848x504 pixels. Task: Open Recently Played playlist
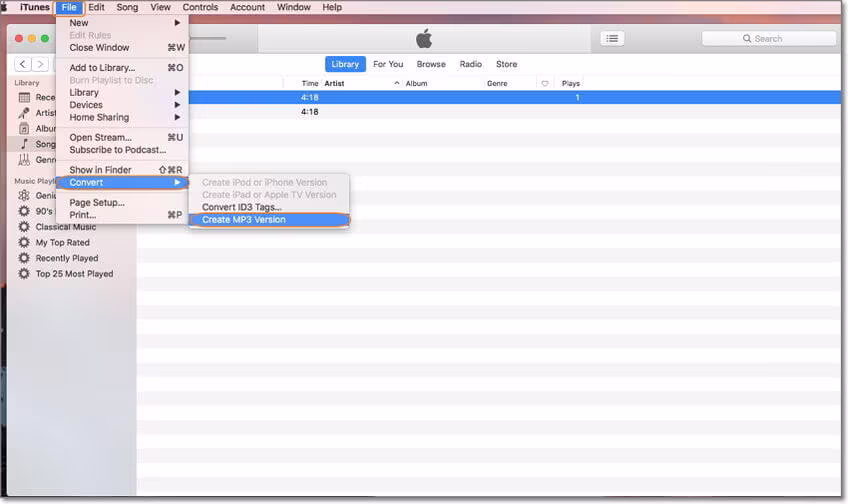(x=67, y=258)
